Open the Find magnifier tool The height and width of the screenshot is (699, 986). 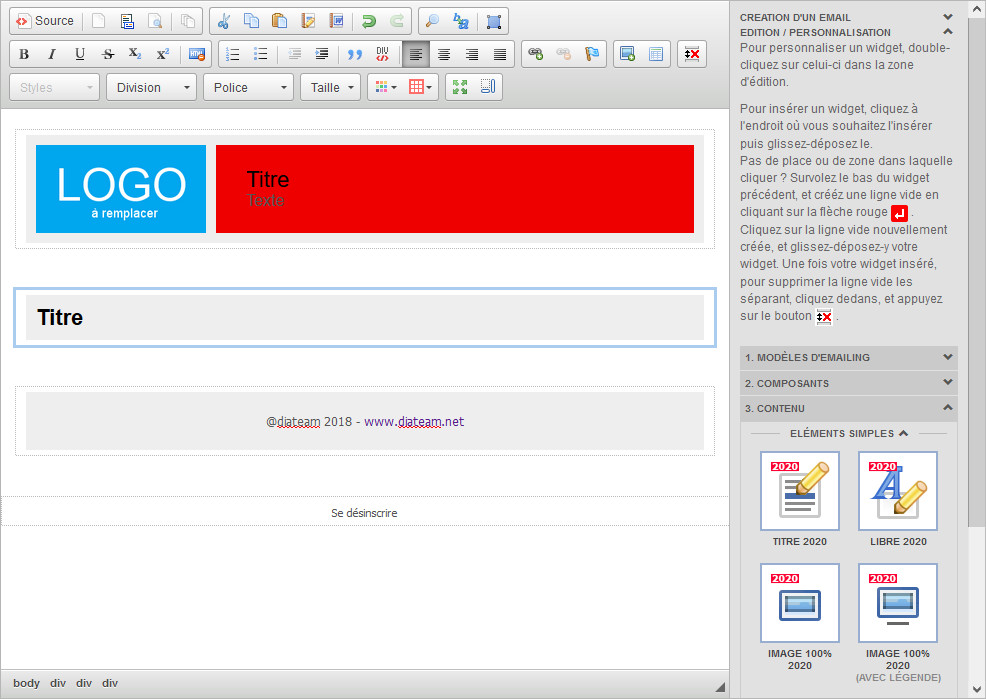coord(432,21)
